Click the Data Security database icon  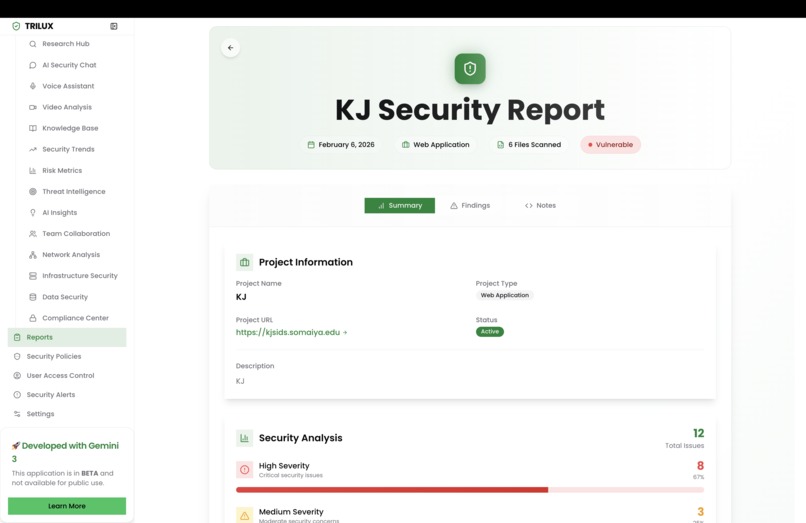[x=33, y=297]
